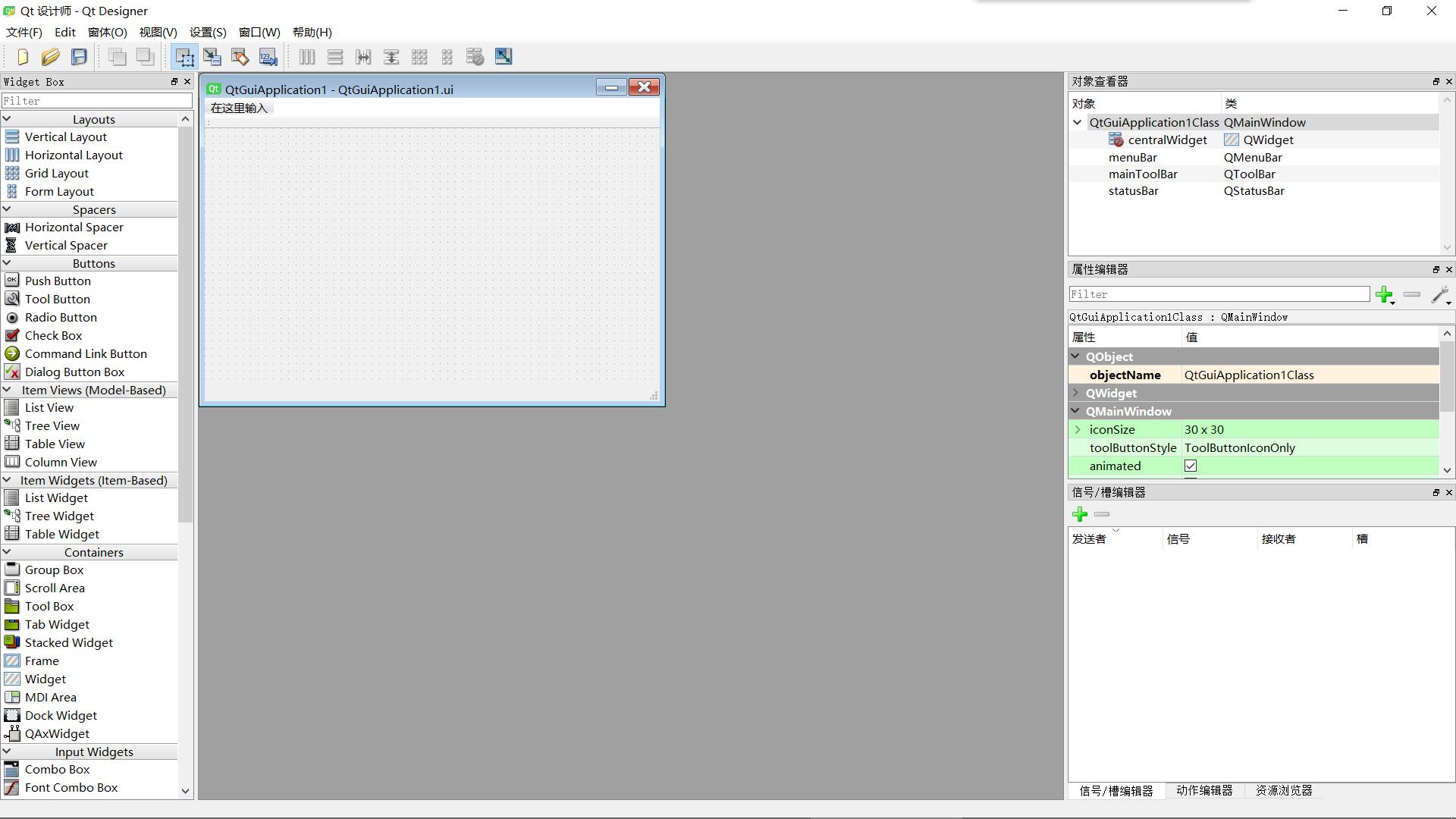Click the Widget Box Filter field
The width and height of the screenshot is (1456, 819).
(96, 101)
